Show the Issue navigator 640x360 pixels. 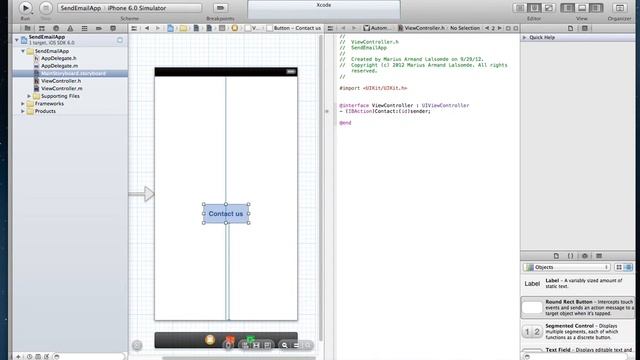[x=70, y=28]
